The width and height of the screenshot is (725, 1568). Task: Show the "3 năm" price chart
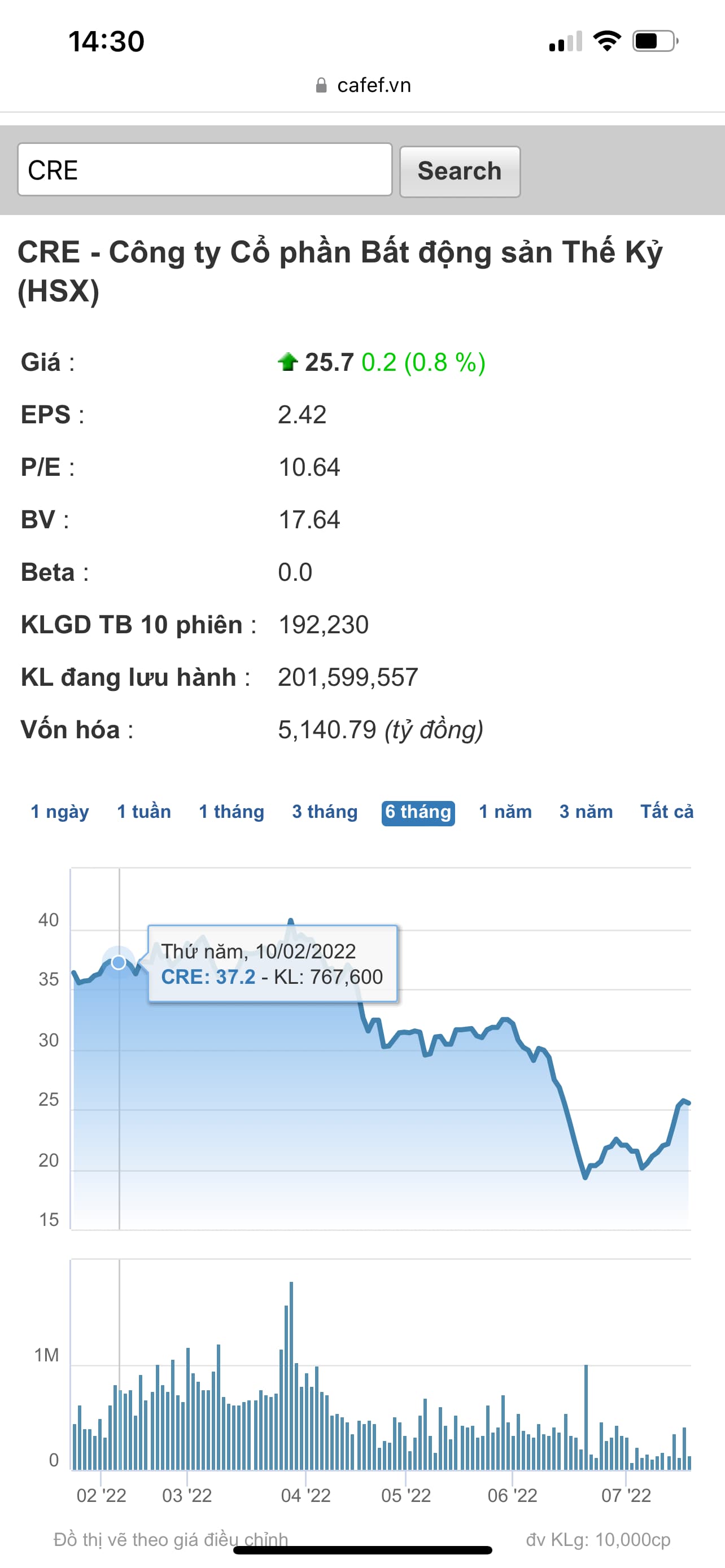click(586, 812)
